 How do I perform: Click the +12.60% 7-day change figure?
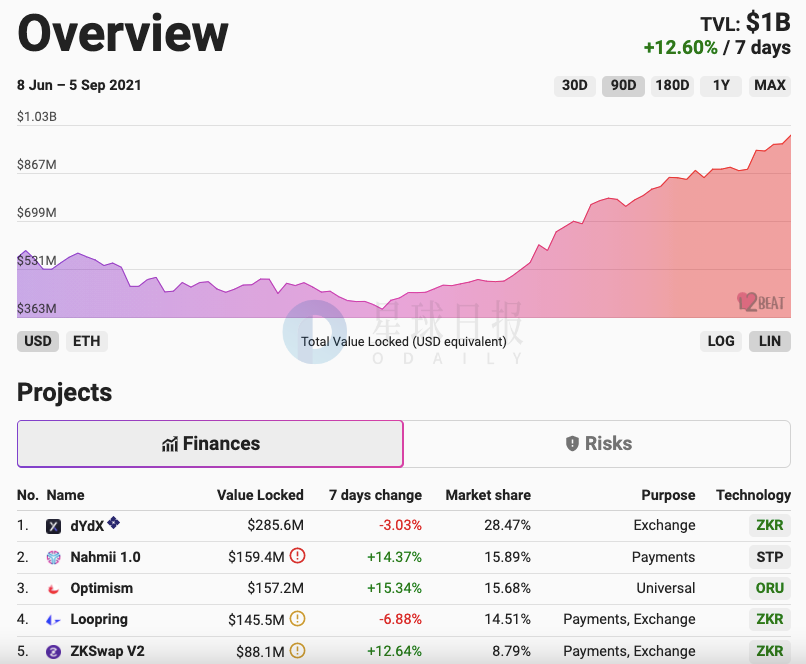pos(681,48)
